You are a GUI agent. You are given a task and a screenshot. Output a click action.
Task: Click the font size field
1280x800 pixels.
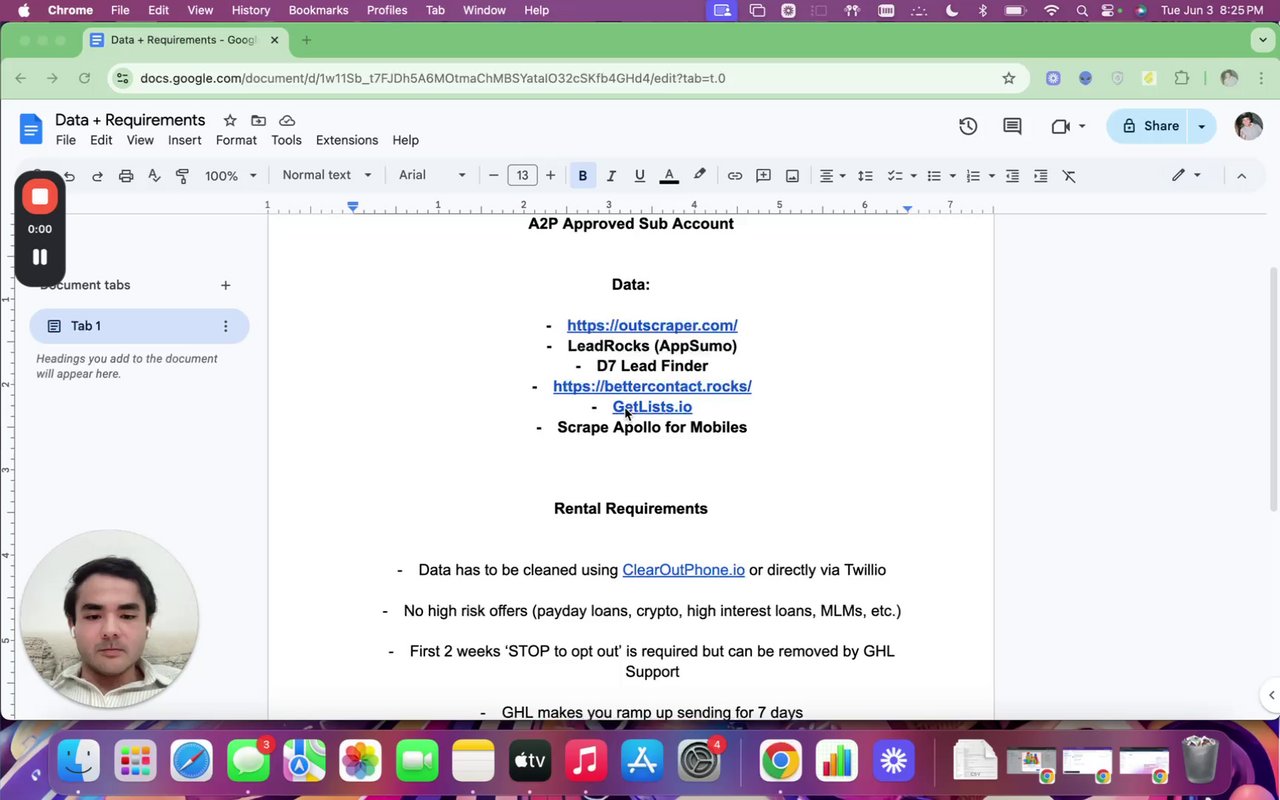click(522, 176)
